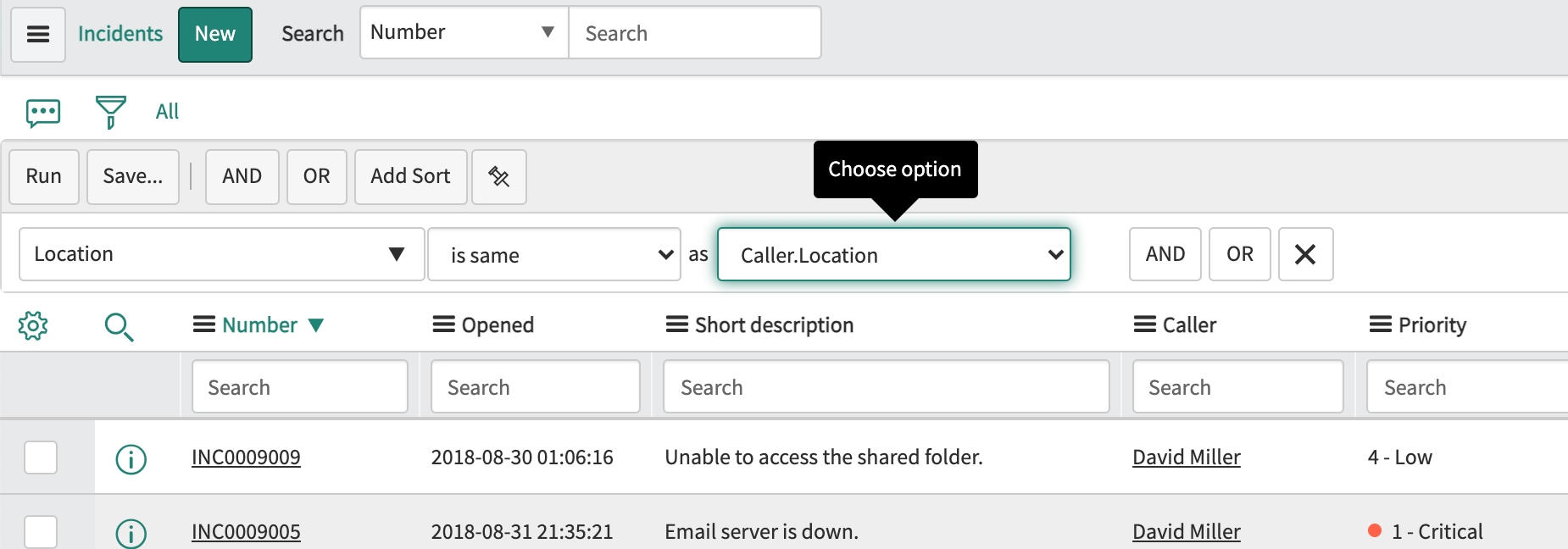Viewport: 1568px width, 549px height.
Task: Click 'Email server is down.' cell
Action: (x=761, y=532)
